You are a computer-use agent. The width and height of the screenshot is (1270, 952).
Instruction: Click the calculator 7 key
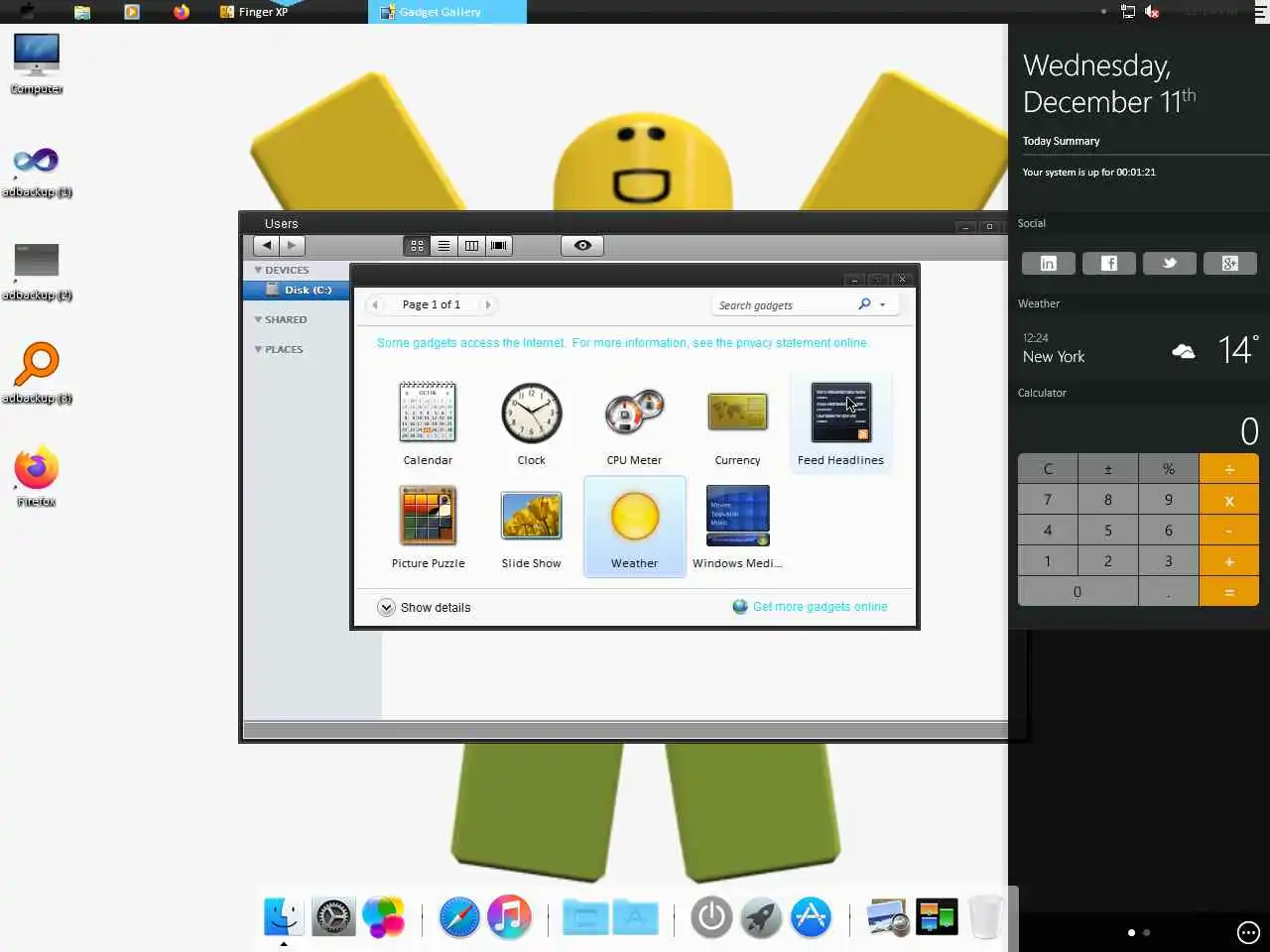(x=1048, y=500)
